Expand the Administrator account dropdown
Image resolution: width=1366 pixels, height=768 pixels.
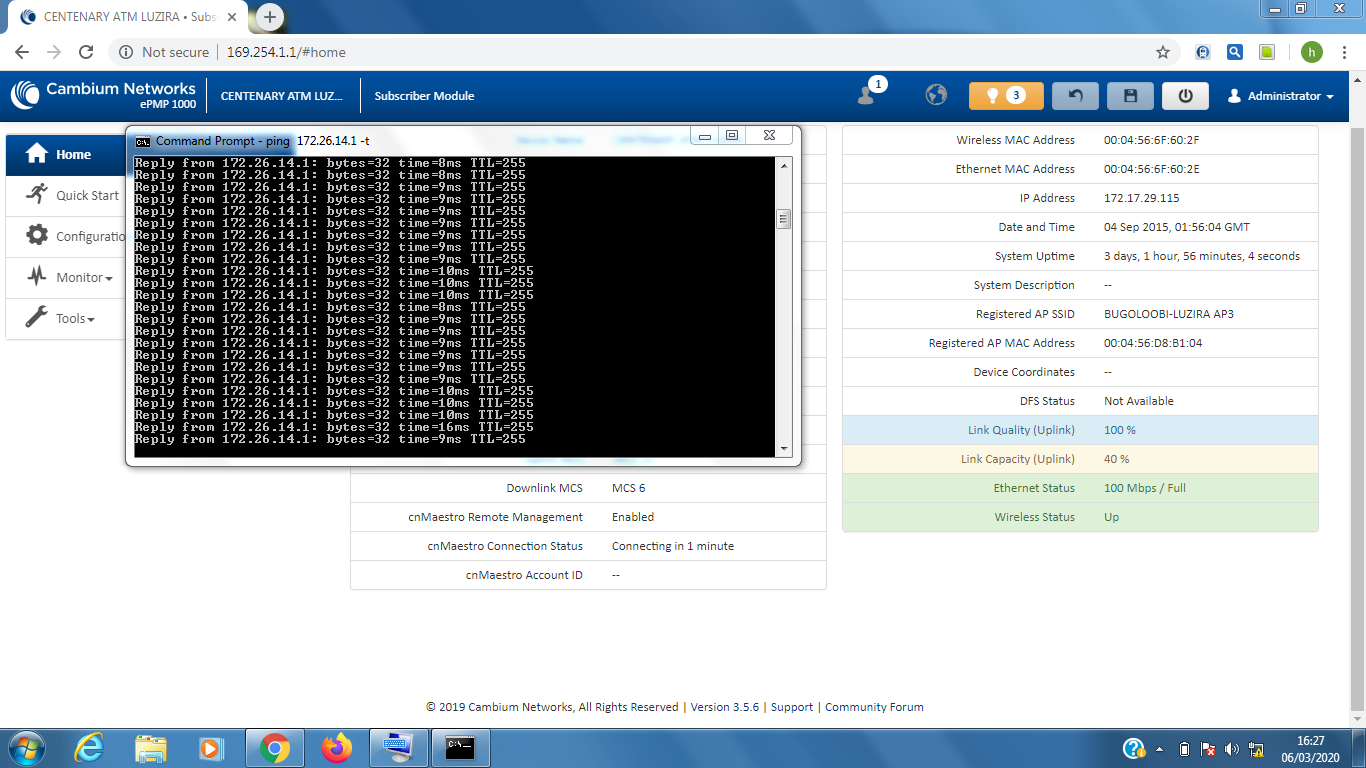click(x=1281, y=96)
